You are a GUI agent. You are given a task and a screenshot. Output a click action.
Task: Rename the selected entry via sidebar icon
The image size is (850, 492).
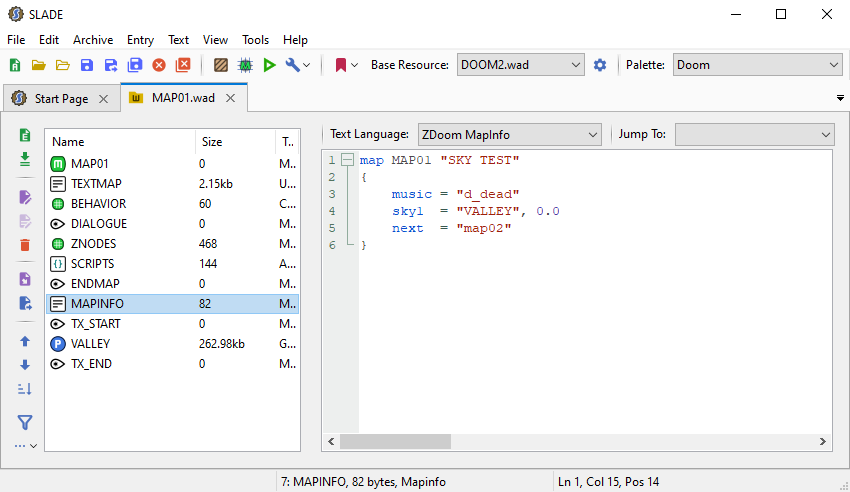click(25, 197)
